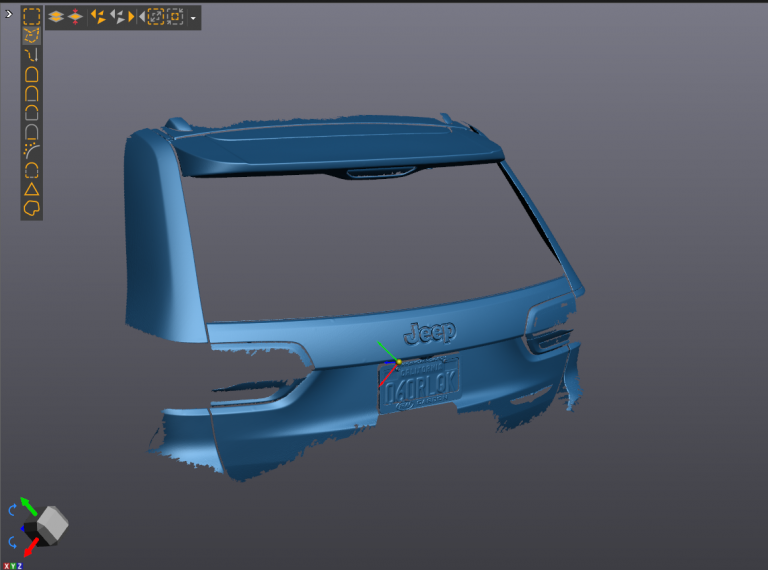
Task: Click the orange right-pointing triangle arrow
Action: pyautogui.click(x=131, y=17)
